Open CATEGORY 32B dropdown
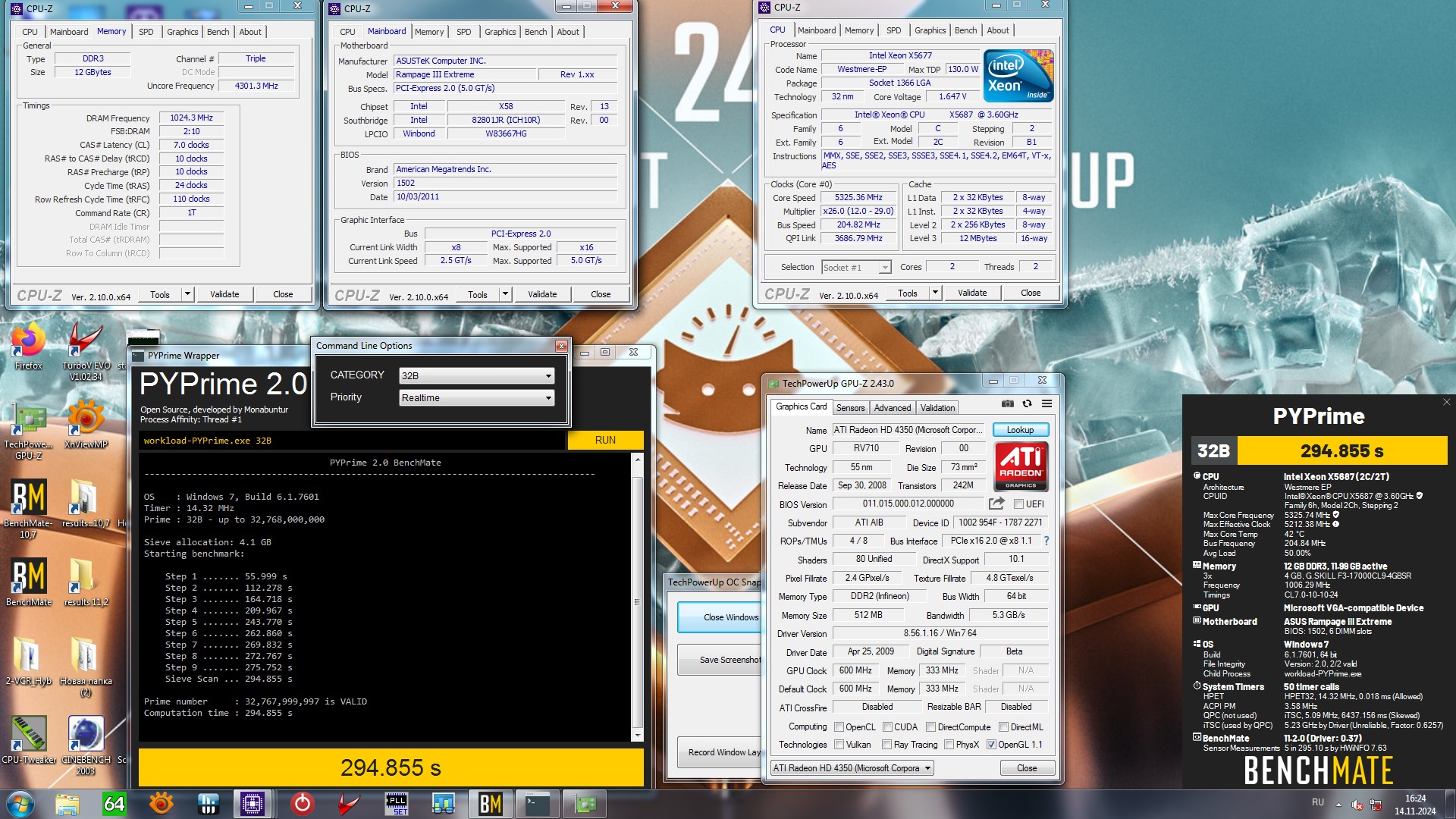 pyautogui.click(x=477, y=375)
